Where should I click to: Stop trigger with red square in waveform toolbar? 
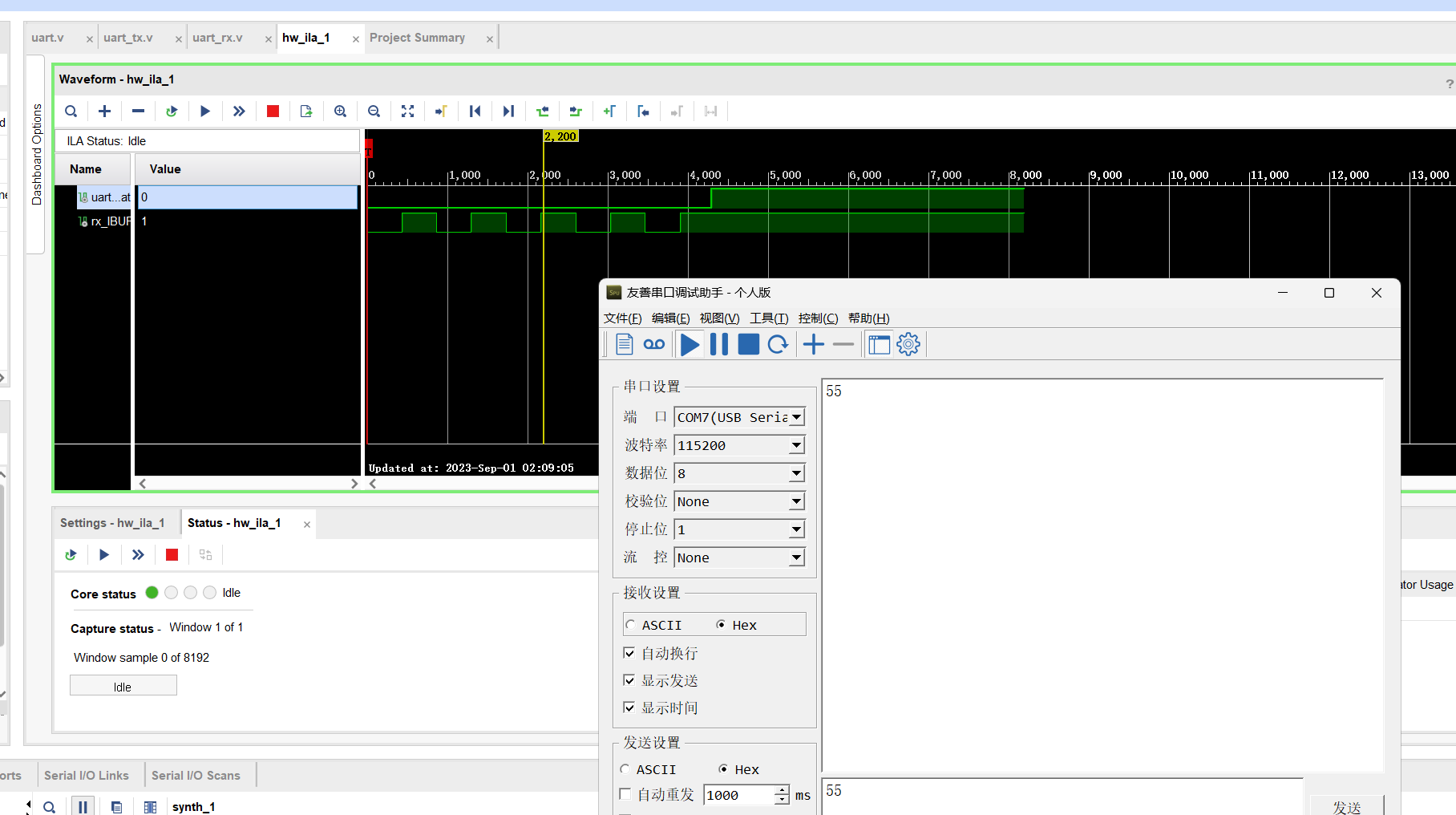pos(273,112)
